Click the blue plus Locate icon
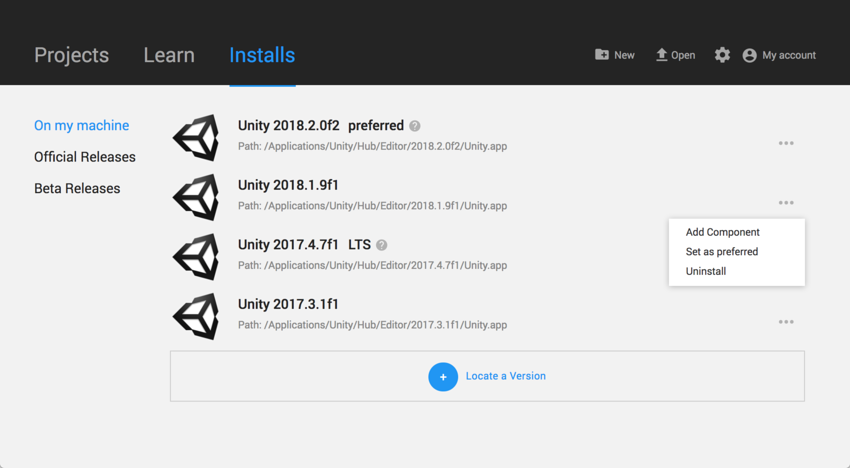Screen dimensions: 850x468 coord(443,377)
